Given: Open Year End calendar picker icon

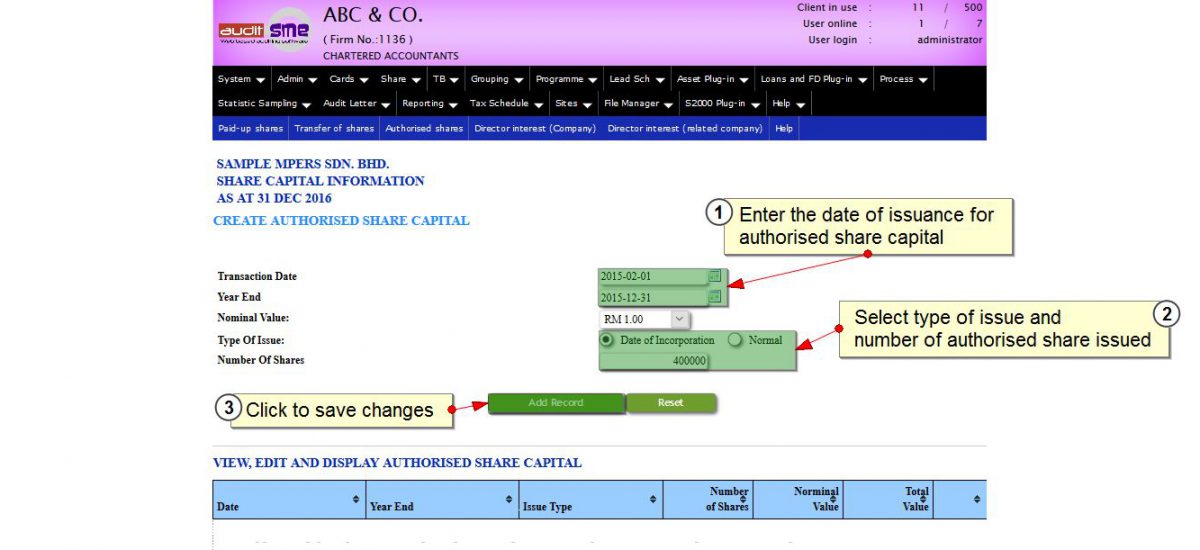Looking at the screenshot, I should [714, 297].
